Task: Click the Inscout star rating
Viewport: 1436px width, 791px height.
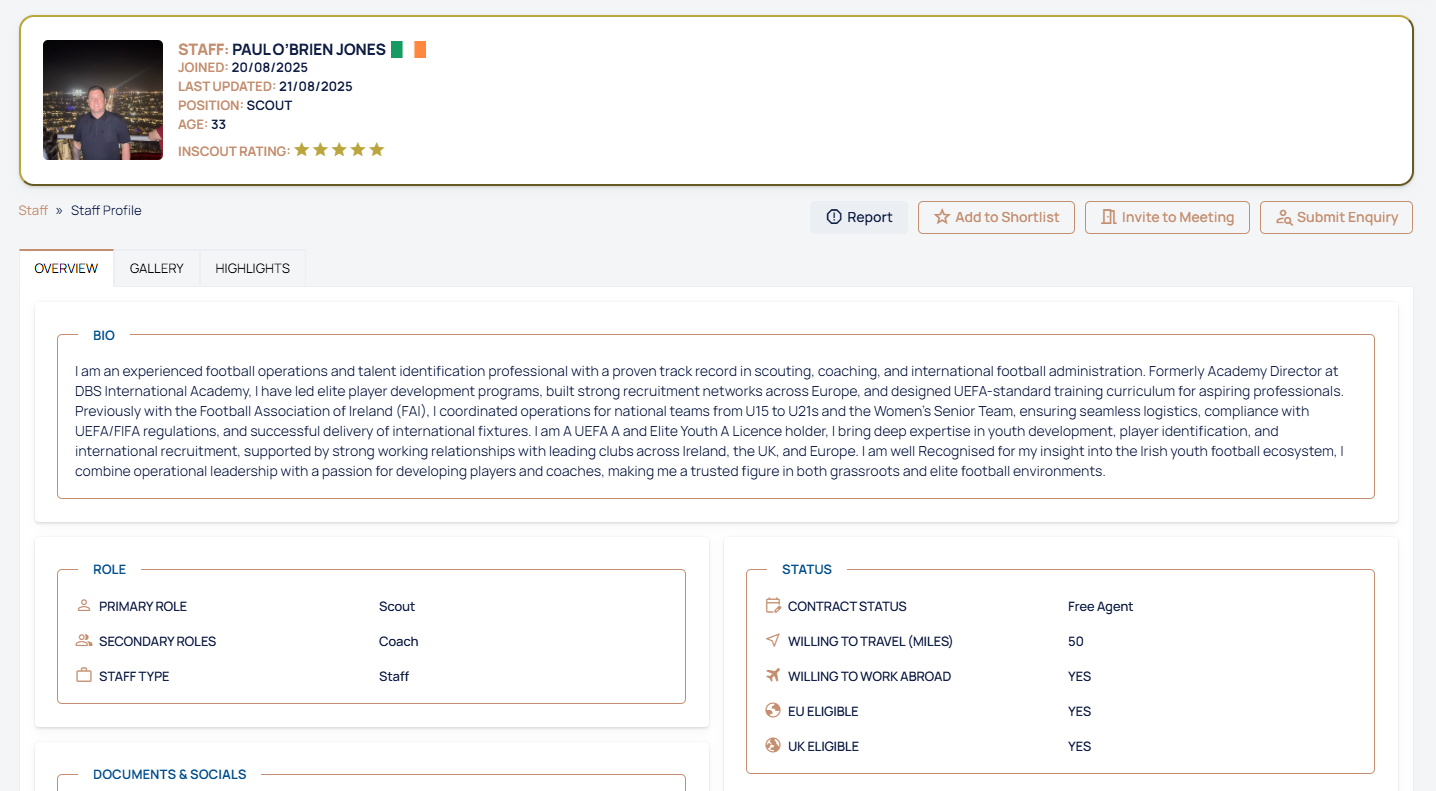Action: (x=339, y=150)
